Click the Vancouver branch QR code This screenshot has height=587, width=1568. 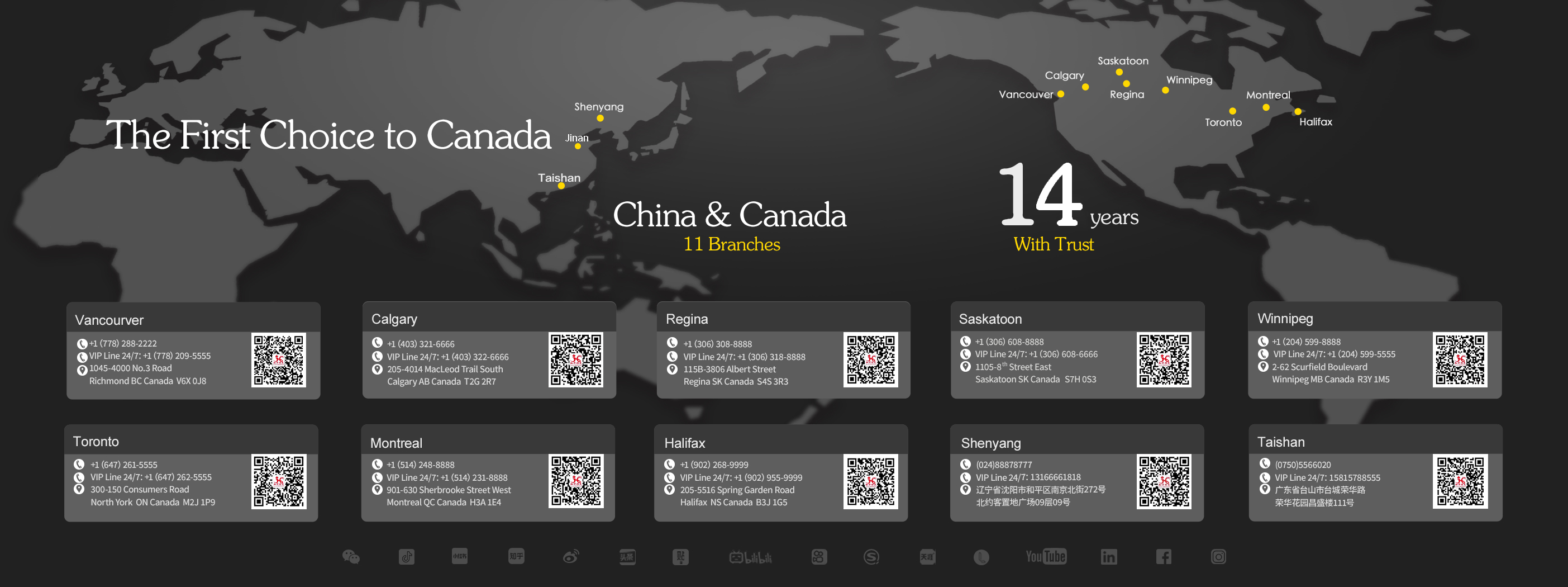pos(278,360)
